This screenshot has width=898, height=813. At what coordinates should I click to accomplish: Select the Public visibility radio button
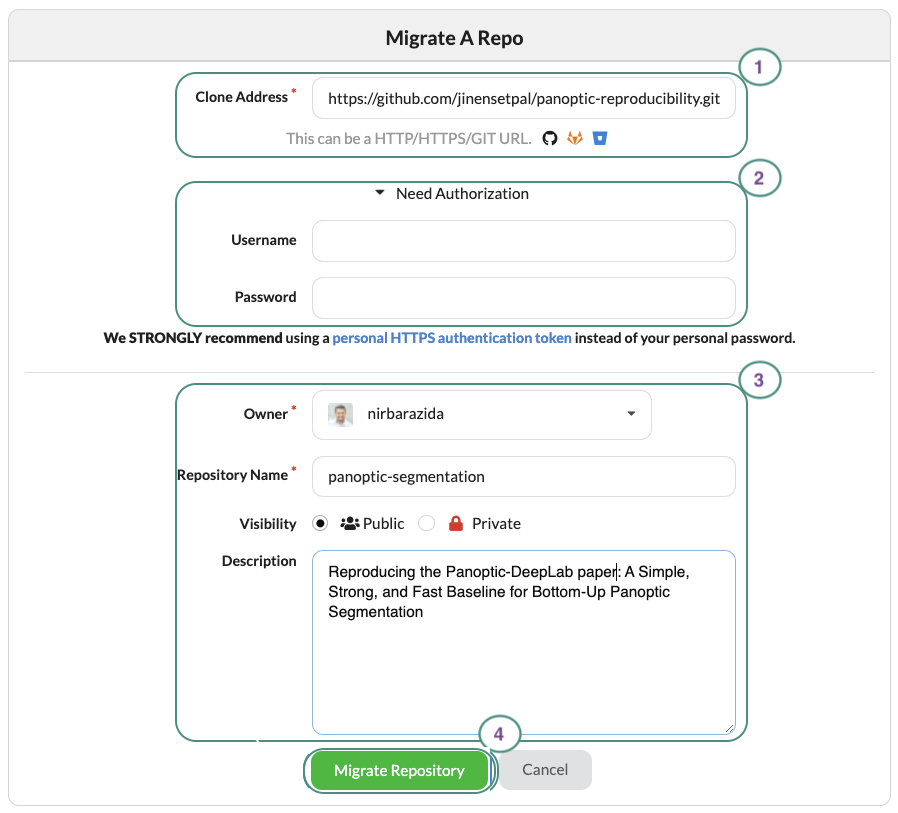322,523
